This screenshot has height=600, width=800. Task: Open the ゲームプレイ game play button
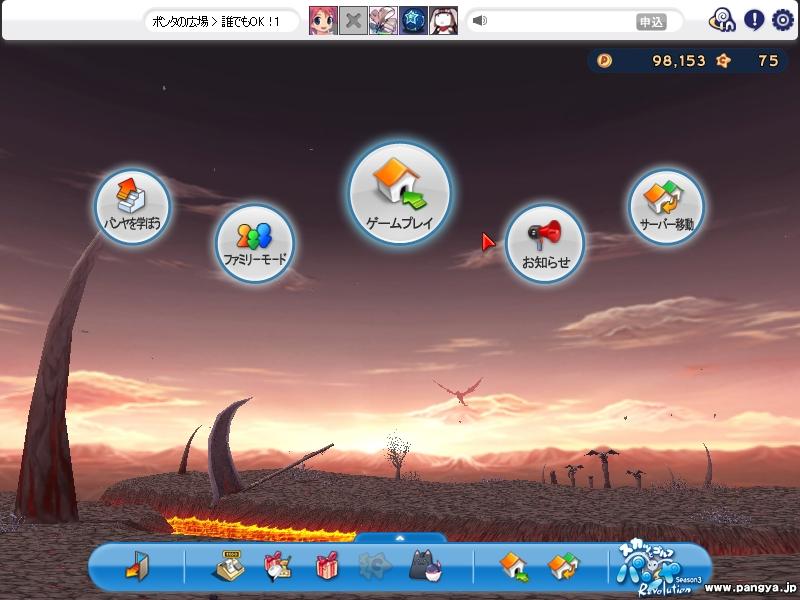(x=400, y=193)
